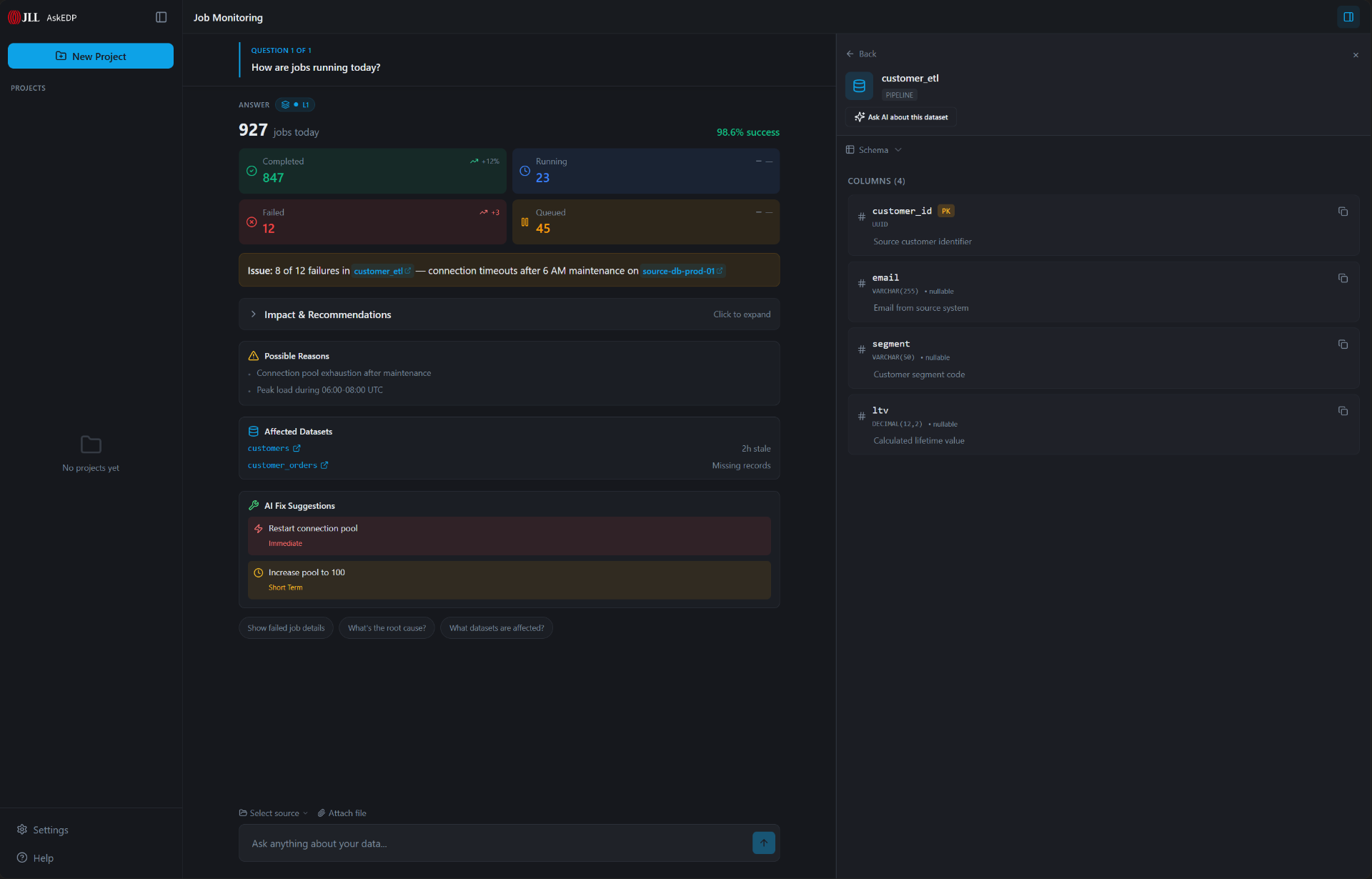Click the Affected Datasets database icon

(253, 432)
